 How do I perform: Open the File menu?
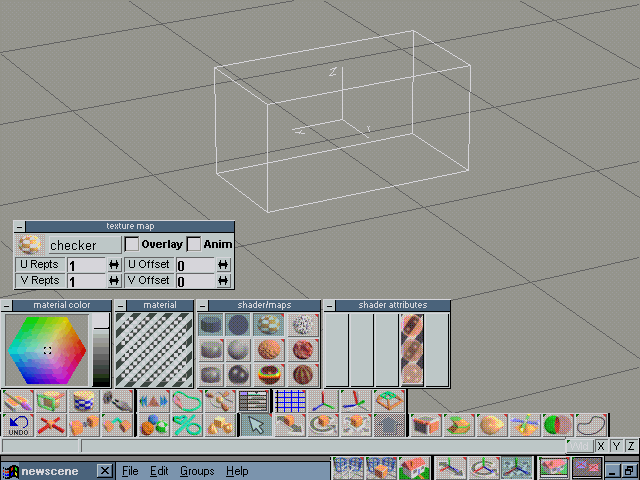tap(130, 471)
